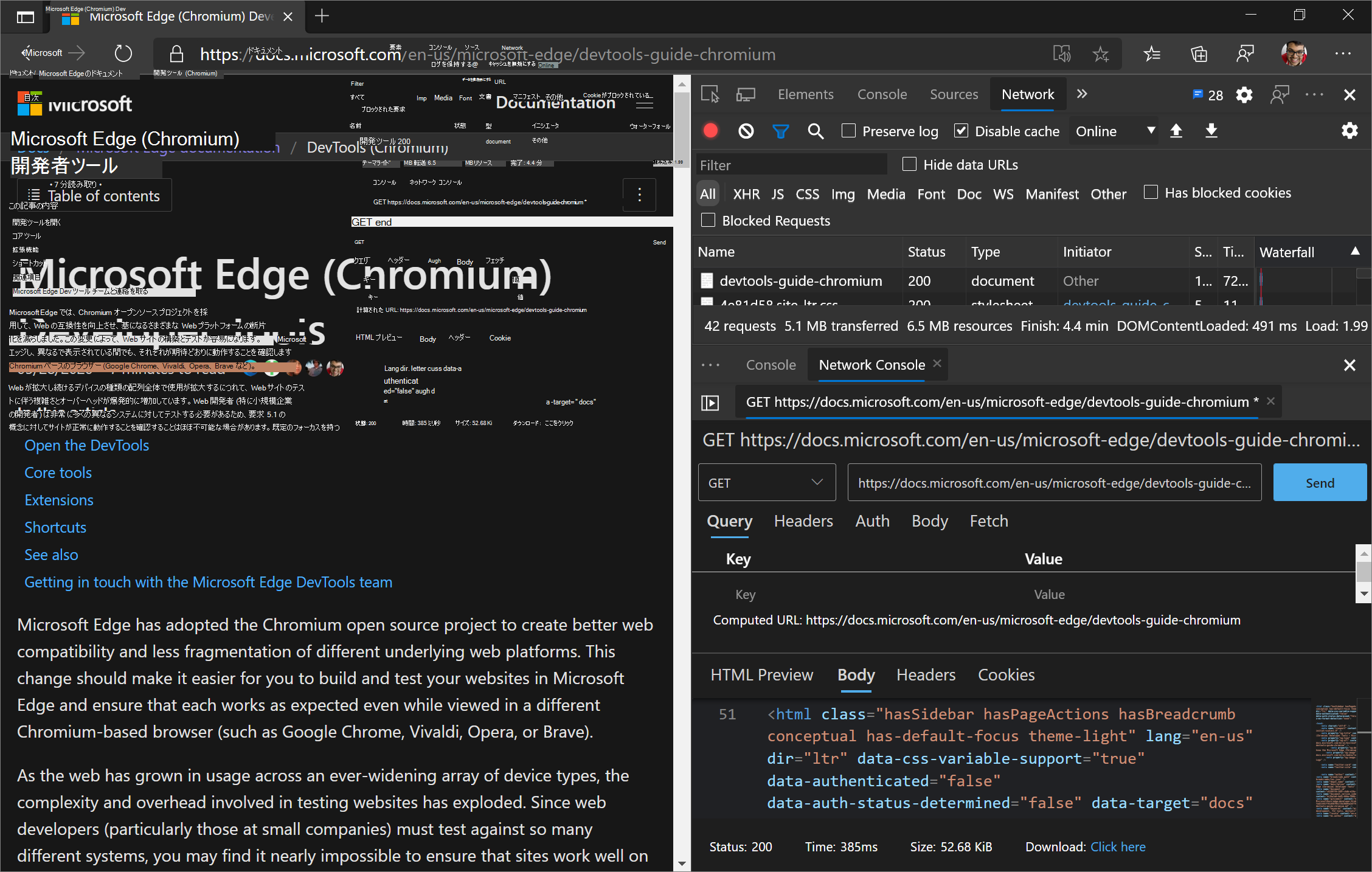Stop recording network log
This screenshot has height=872, width=1372.
coord(710,131)
